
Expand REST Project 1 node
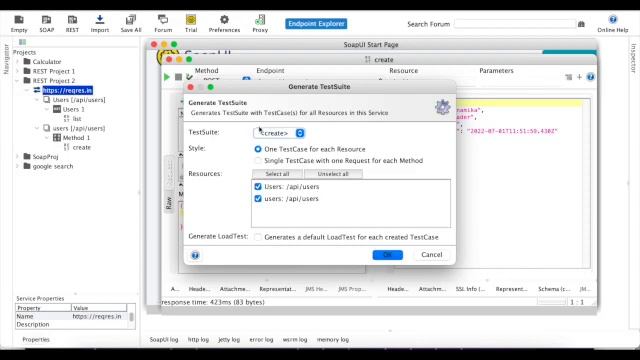[x=18, y=71]
